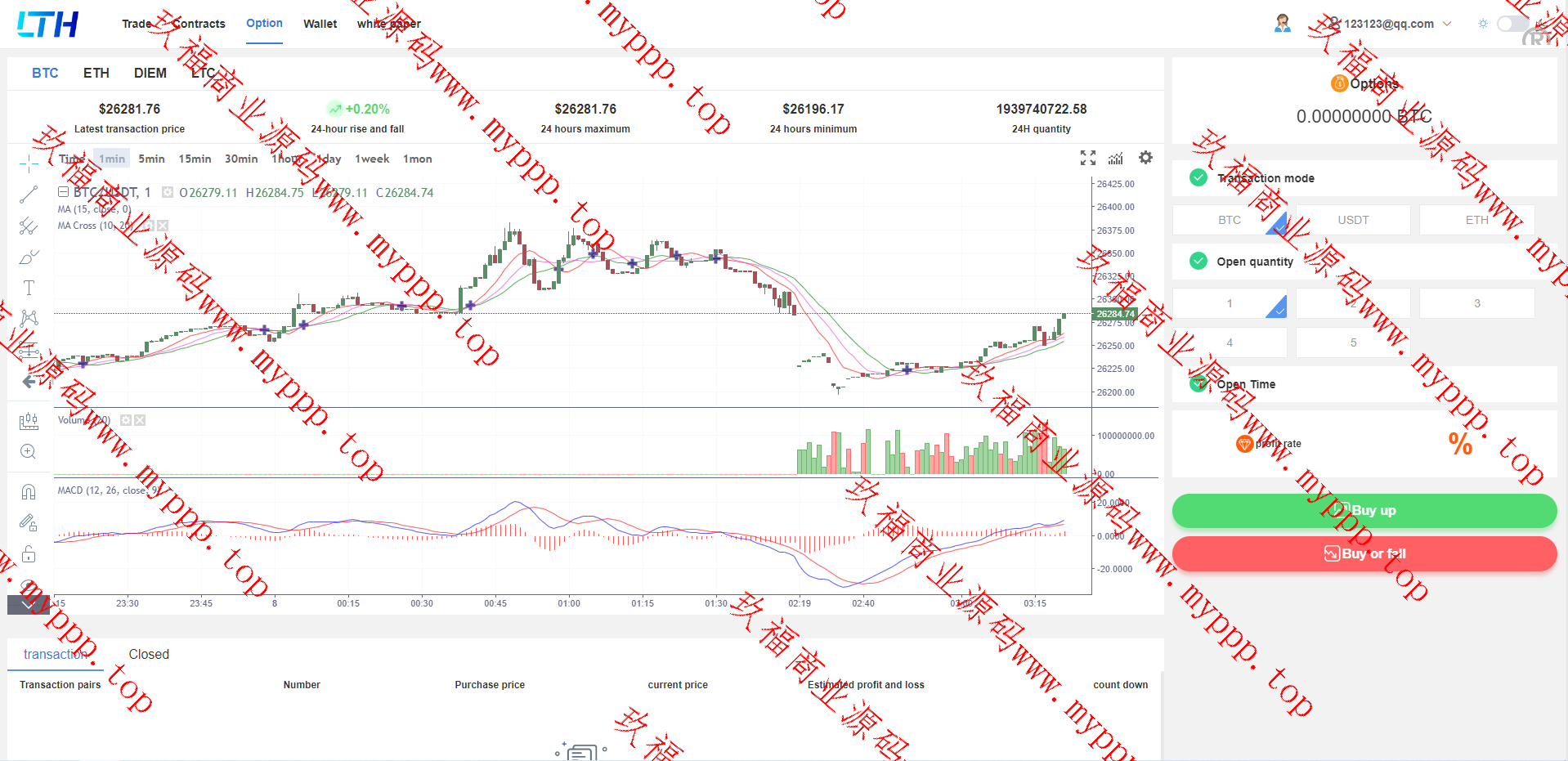Click the red Buy or fall button
Screen dimensions: 1568x761
(1364, 554)
